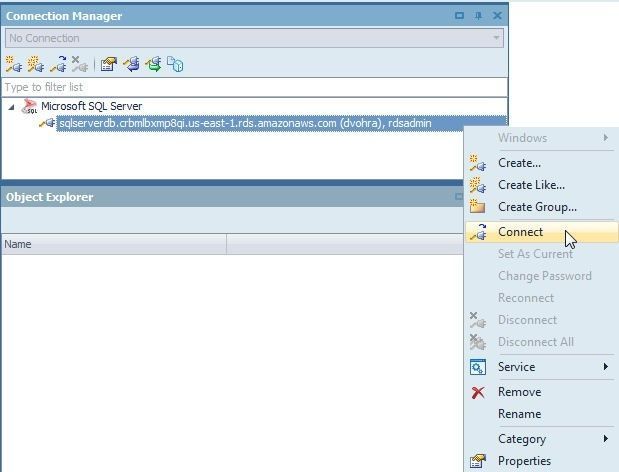The image size is (619, 472).
Task: Click Disconnect menu entry
Action: coord(541,320)
